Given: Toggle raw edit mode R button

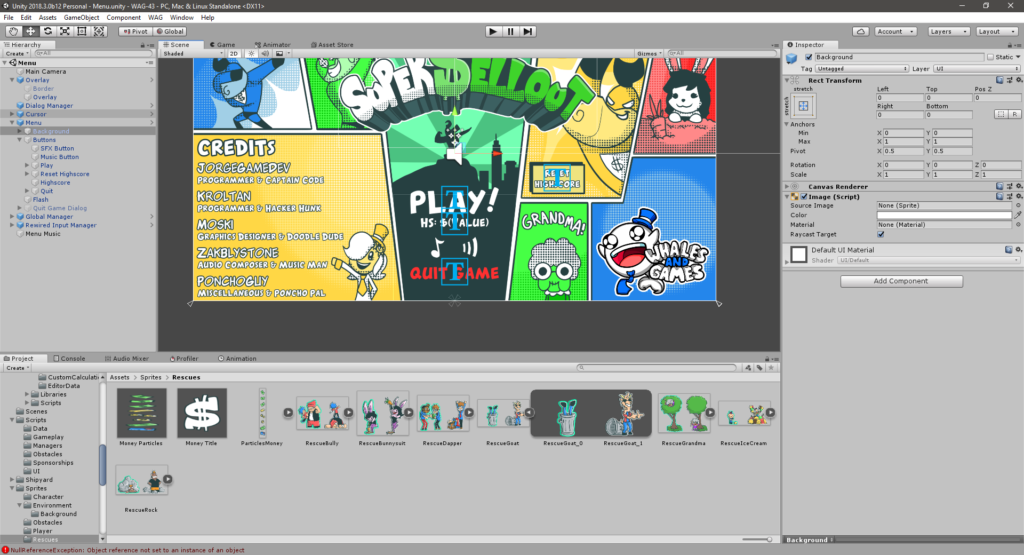Looking at the screenshot, I should pos(1014,114).
